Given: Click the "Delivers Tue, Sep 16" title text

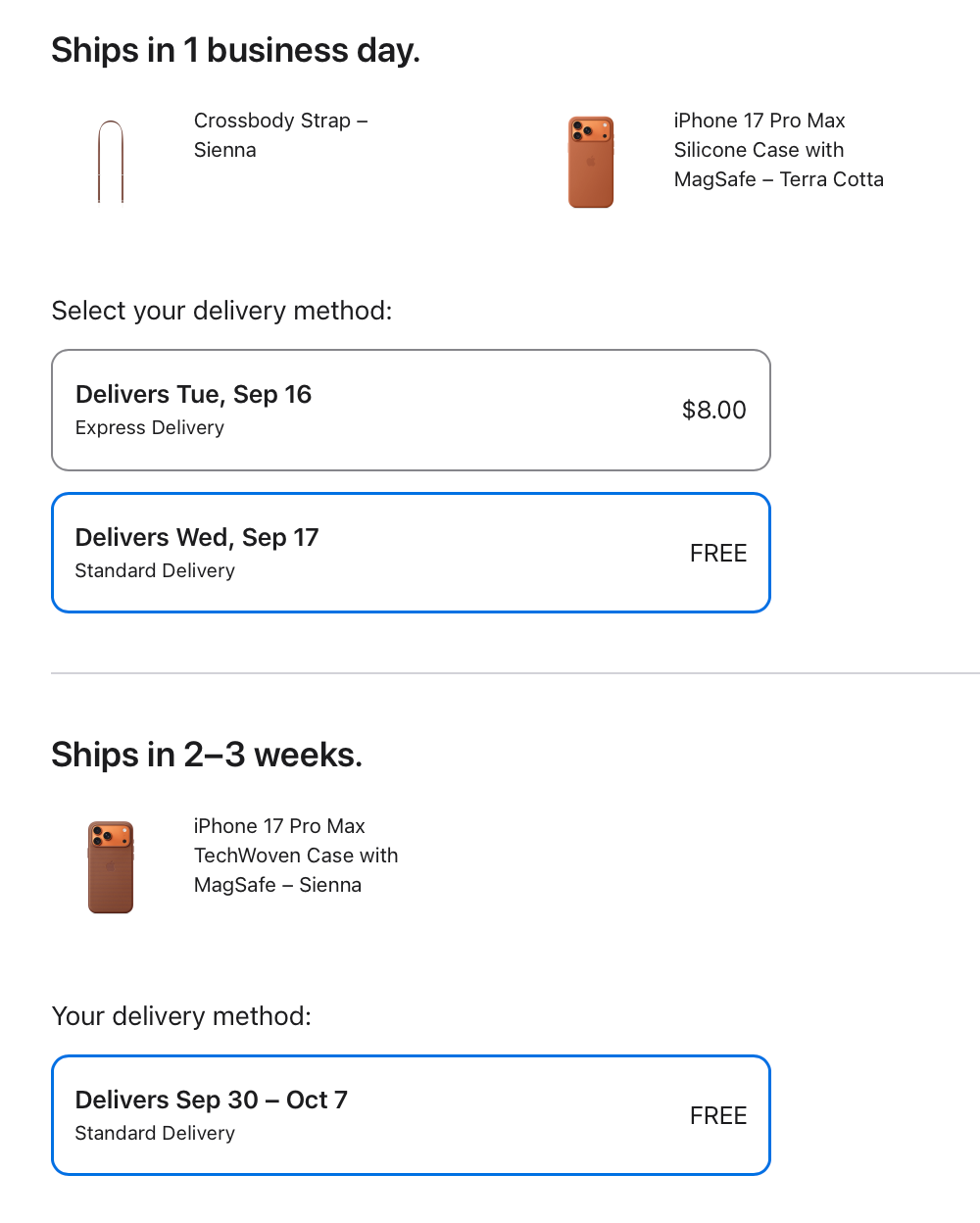Looking at the screenshot, I should pos(193,394).
